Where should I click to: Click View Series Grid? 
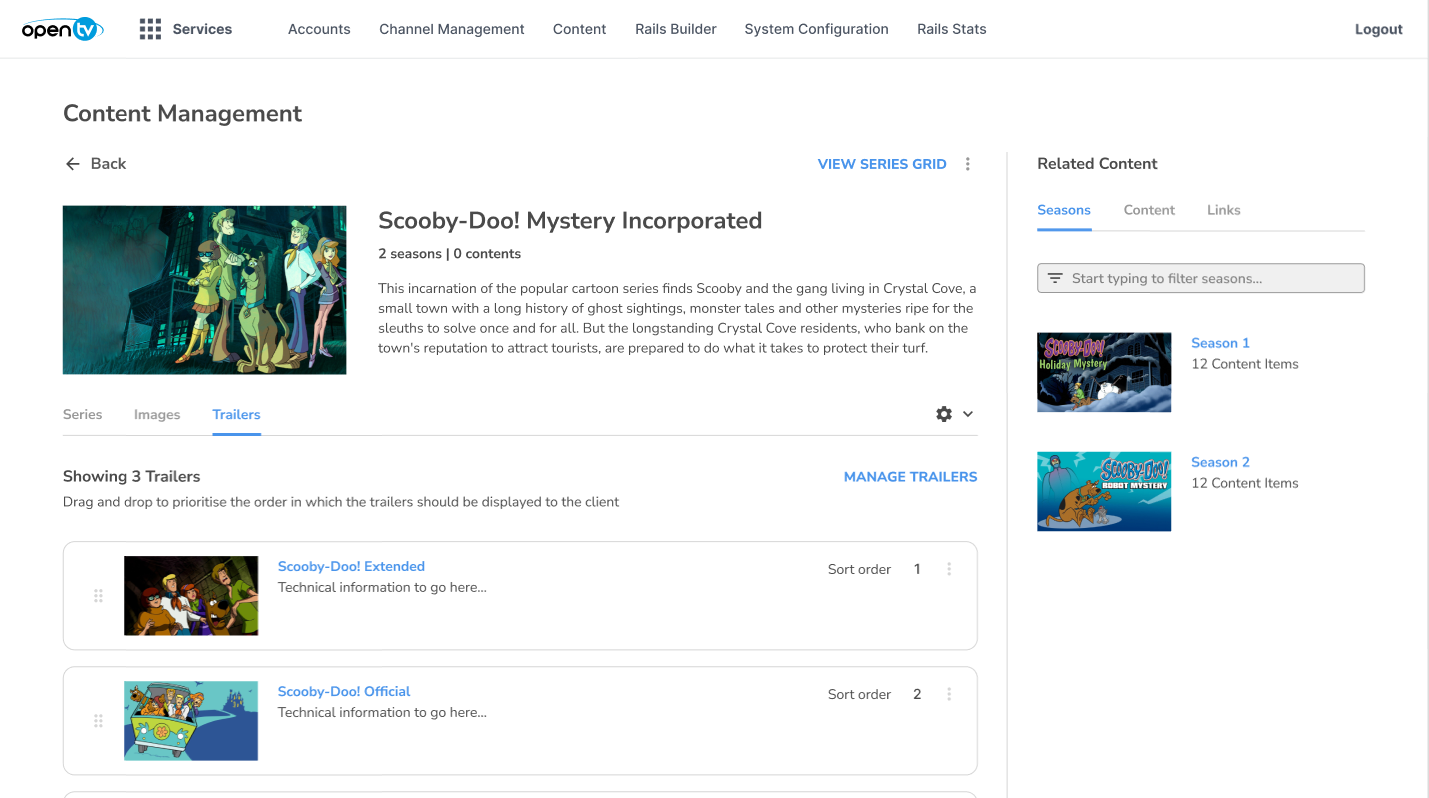click(x=882, y=164)
